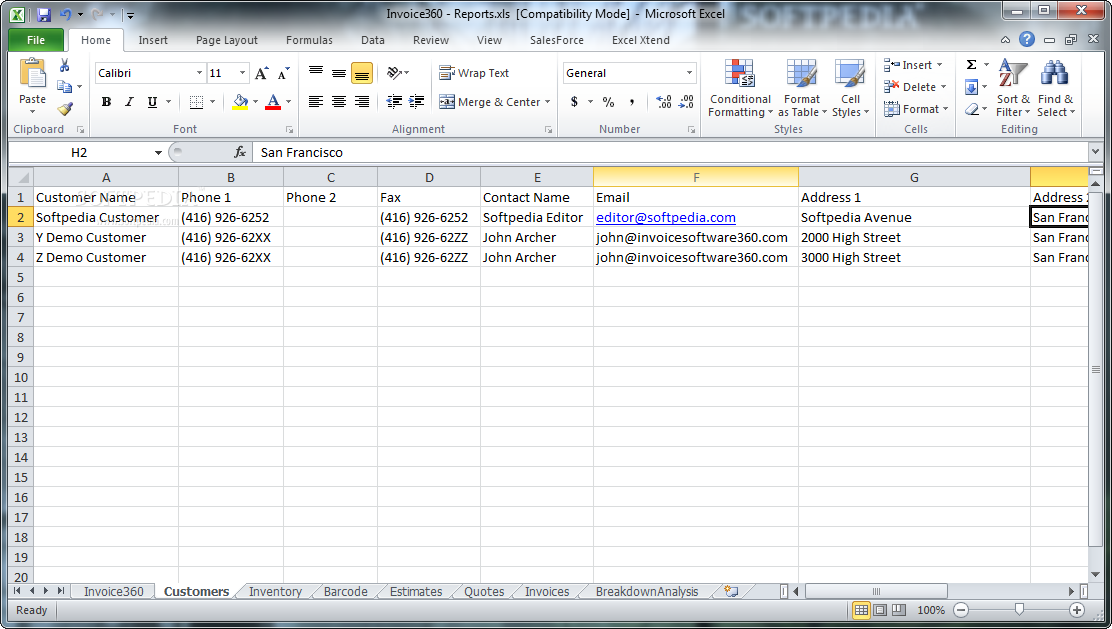The image size is (1112, 629).
Task: Switch to the BreakdownAnalysis sheet tab
Action: (647, 591)
